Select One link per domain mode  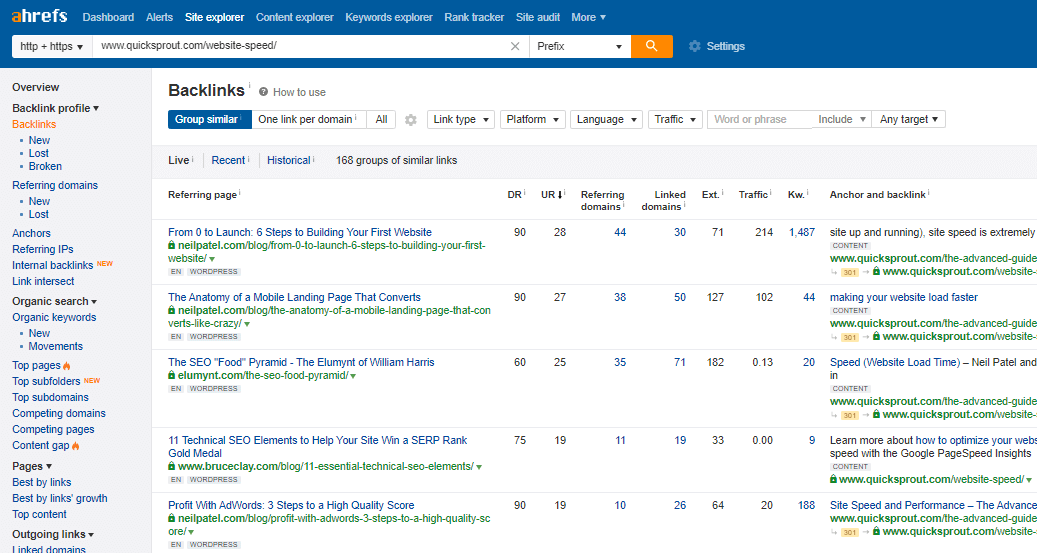coord(308,119)
